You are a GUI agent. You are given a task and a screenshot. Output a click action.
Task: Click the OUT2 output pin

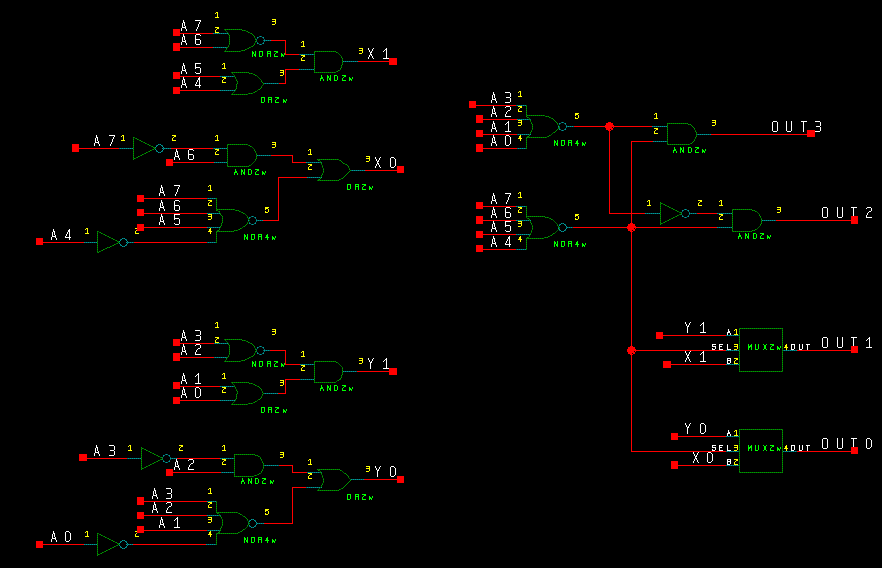tap(854, 220)
